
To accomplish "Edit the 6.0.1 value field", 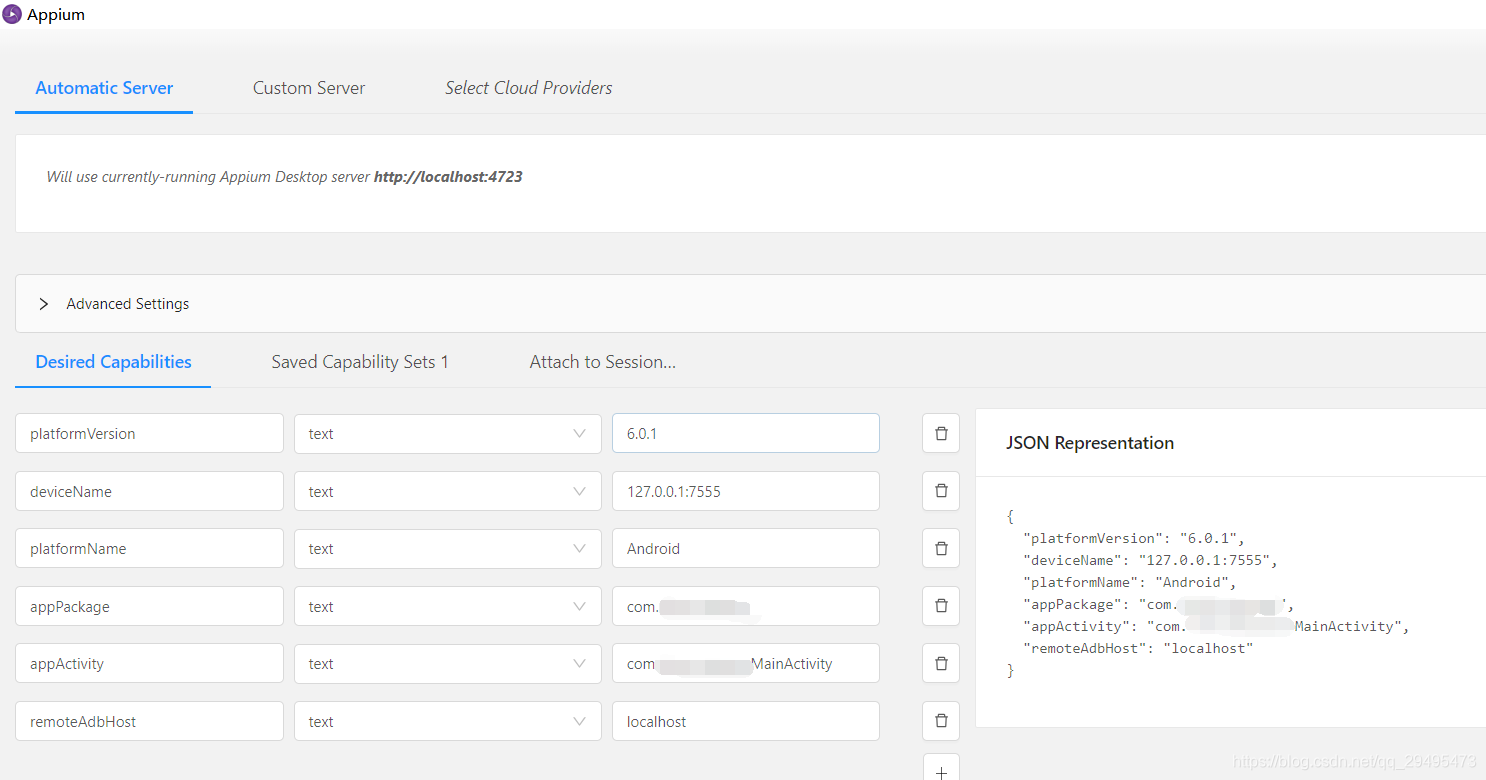I will click(746, 434).
